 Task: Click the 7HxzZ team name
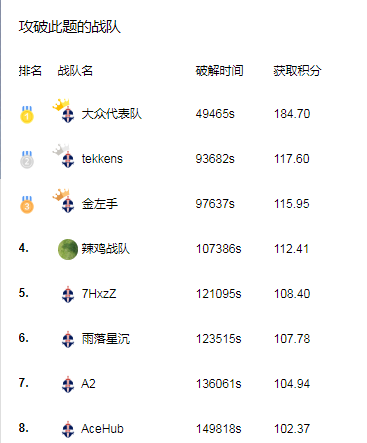[99, 294]
